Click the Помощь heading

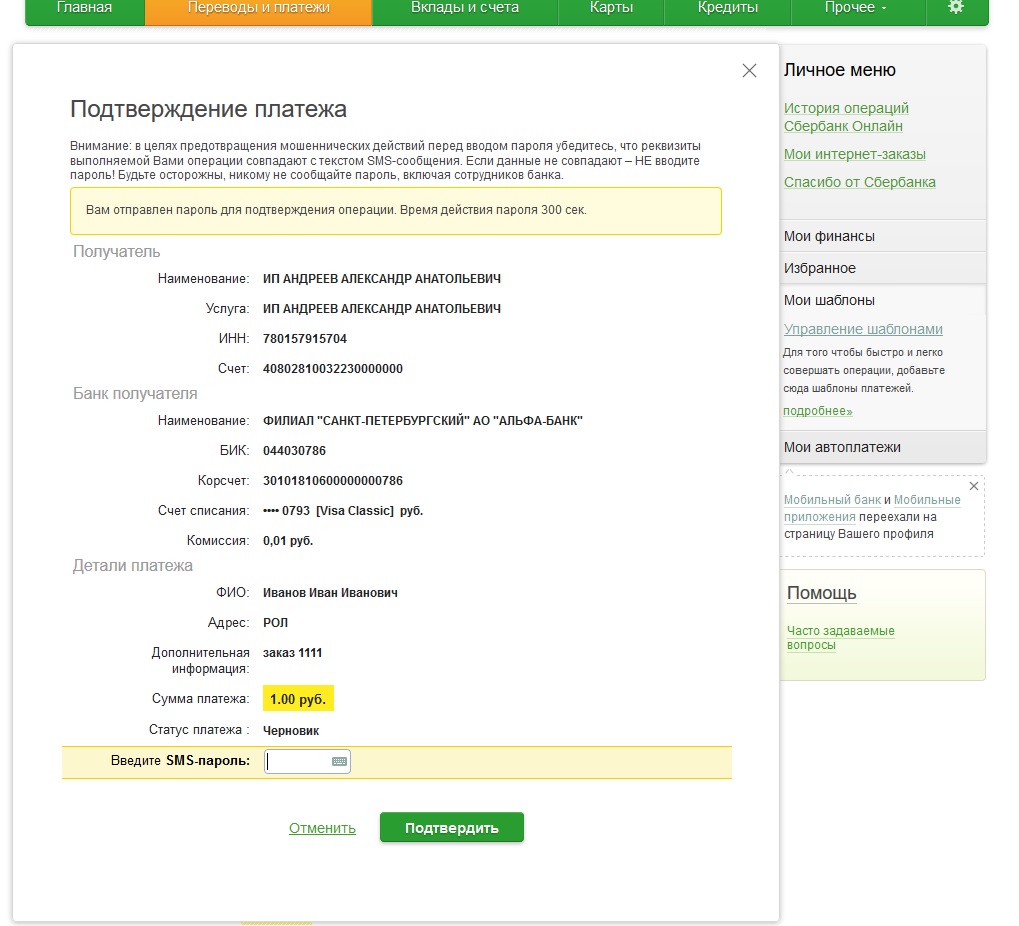tap(821, 593)
